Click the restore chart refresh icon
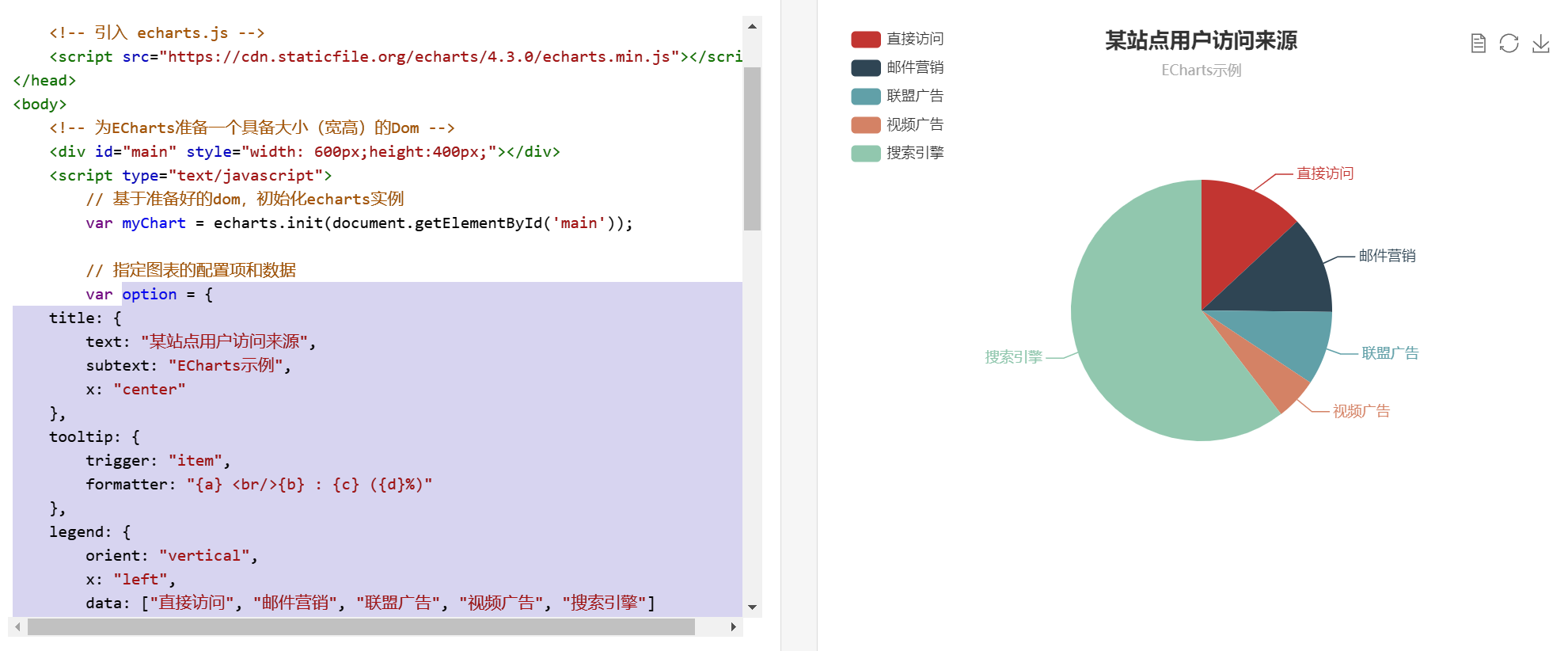 click(1509, 43)
